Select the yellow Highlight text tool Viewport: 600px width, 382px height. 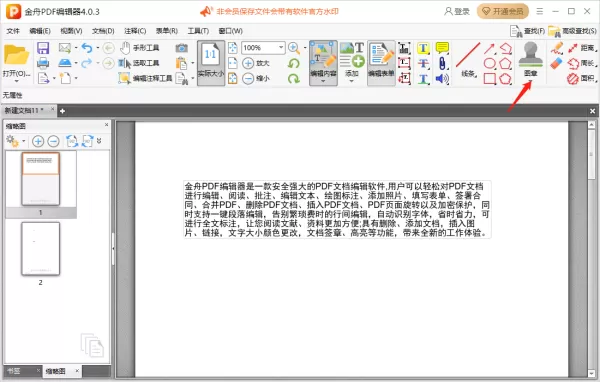[423, 48]
